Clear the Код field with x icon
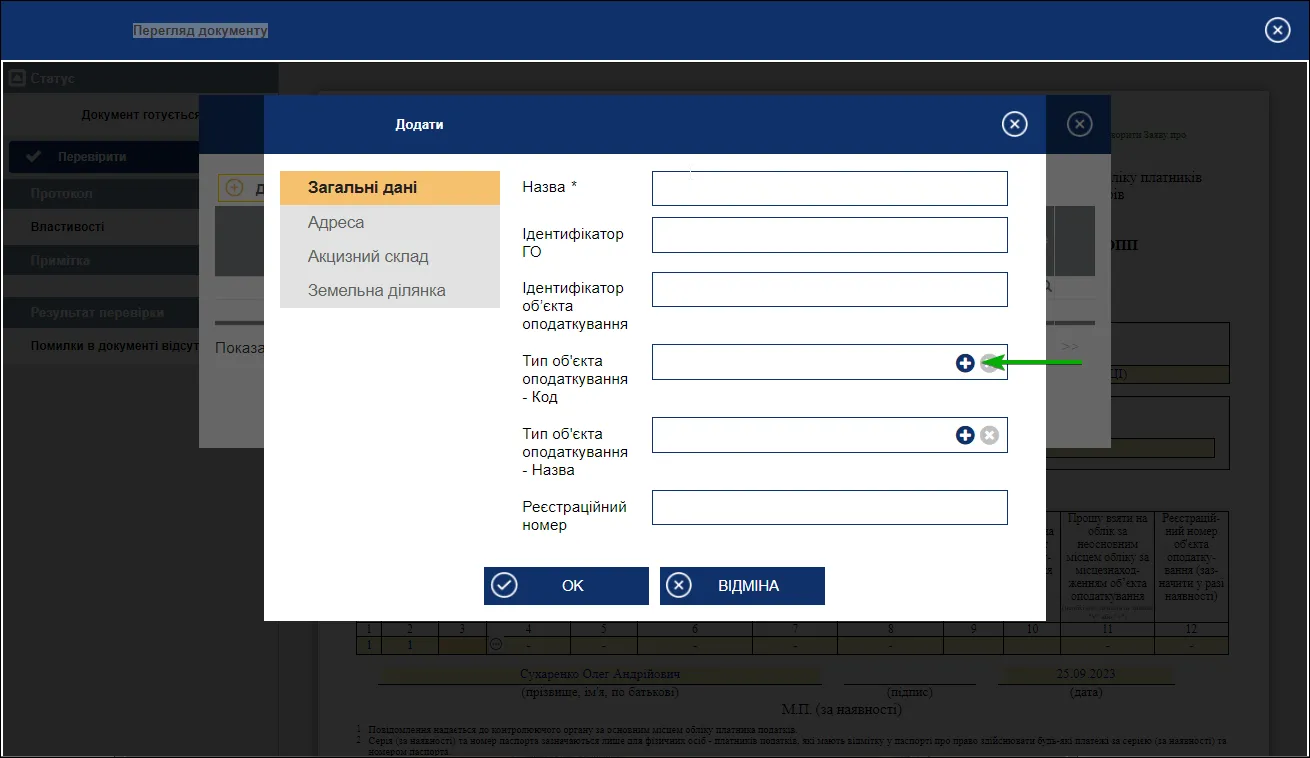Viewport: 1310px width, 758px height. click(x=988, y=363)
